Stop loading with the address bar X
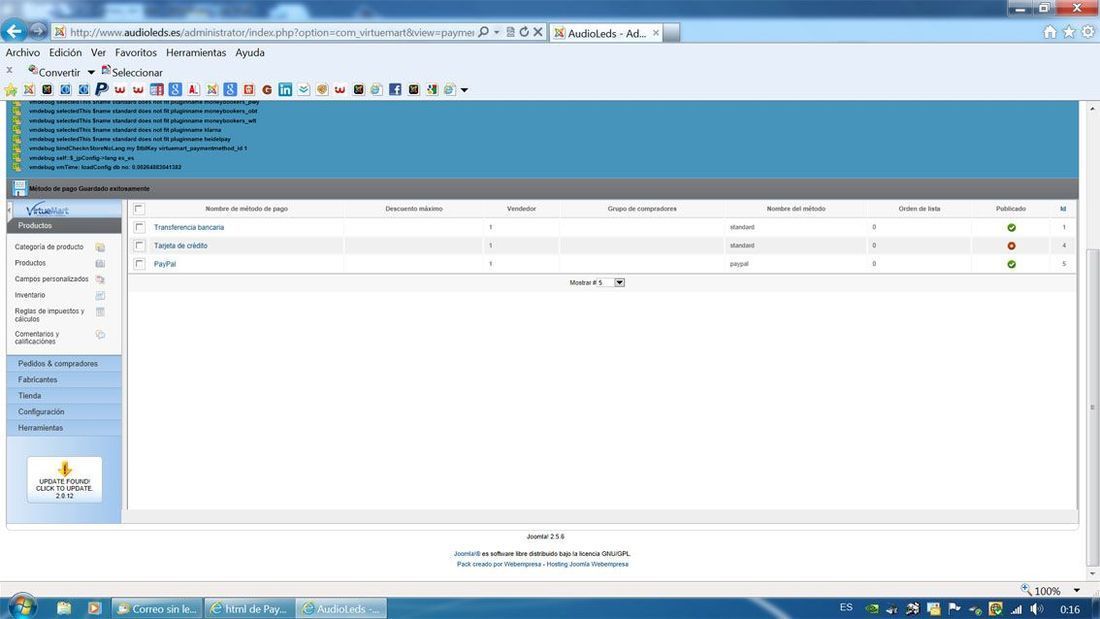This screenshot has height=619, width=1100. click(x=538, y=32)
